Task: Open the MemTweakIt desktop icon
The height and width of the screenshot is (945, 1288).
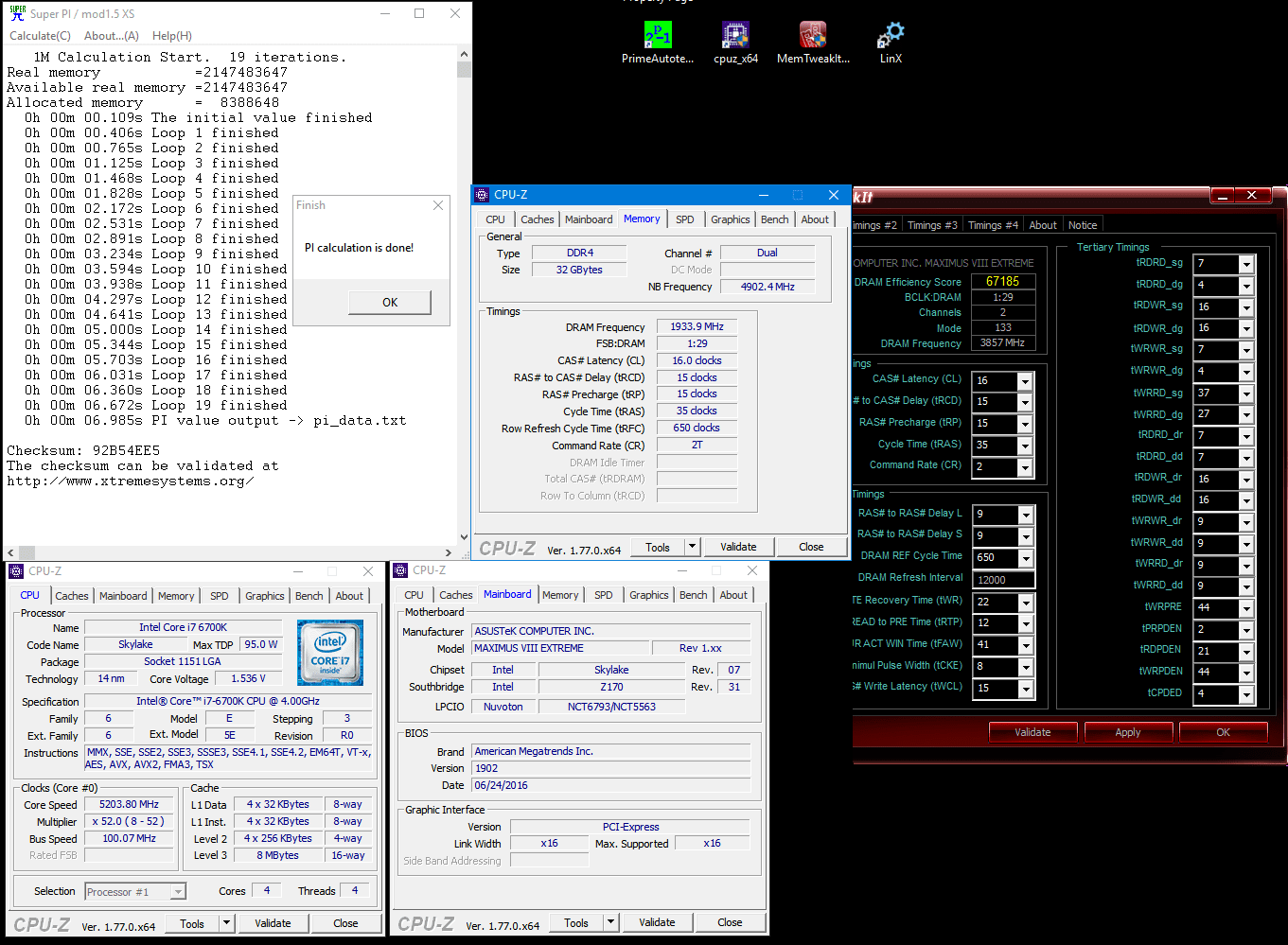Action: pos(813,43)
